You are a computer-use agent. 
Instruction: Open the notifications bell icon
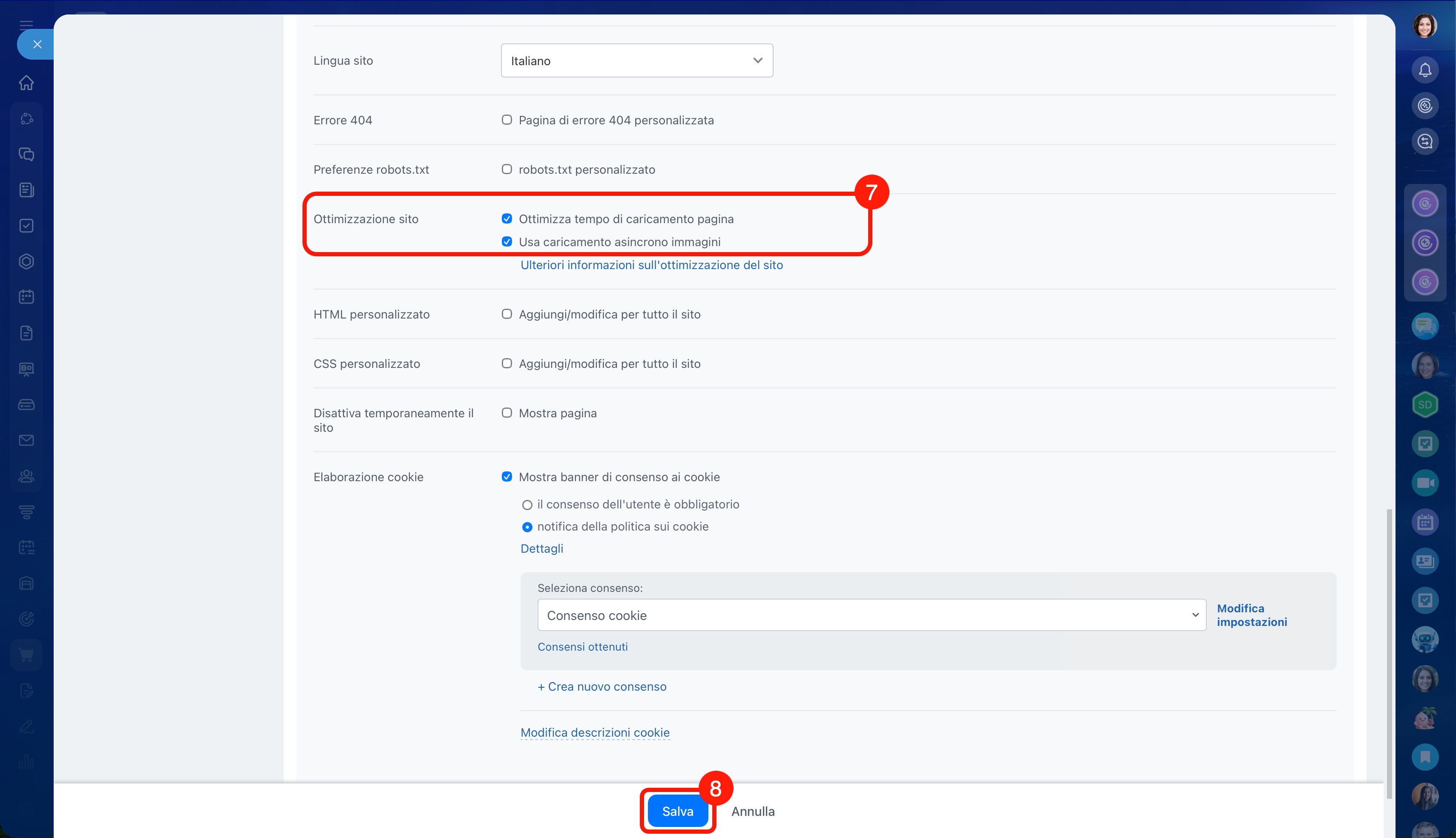click(x=1425, y=70)
